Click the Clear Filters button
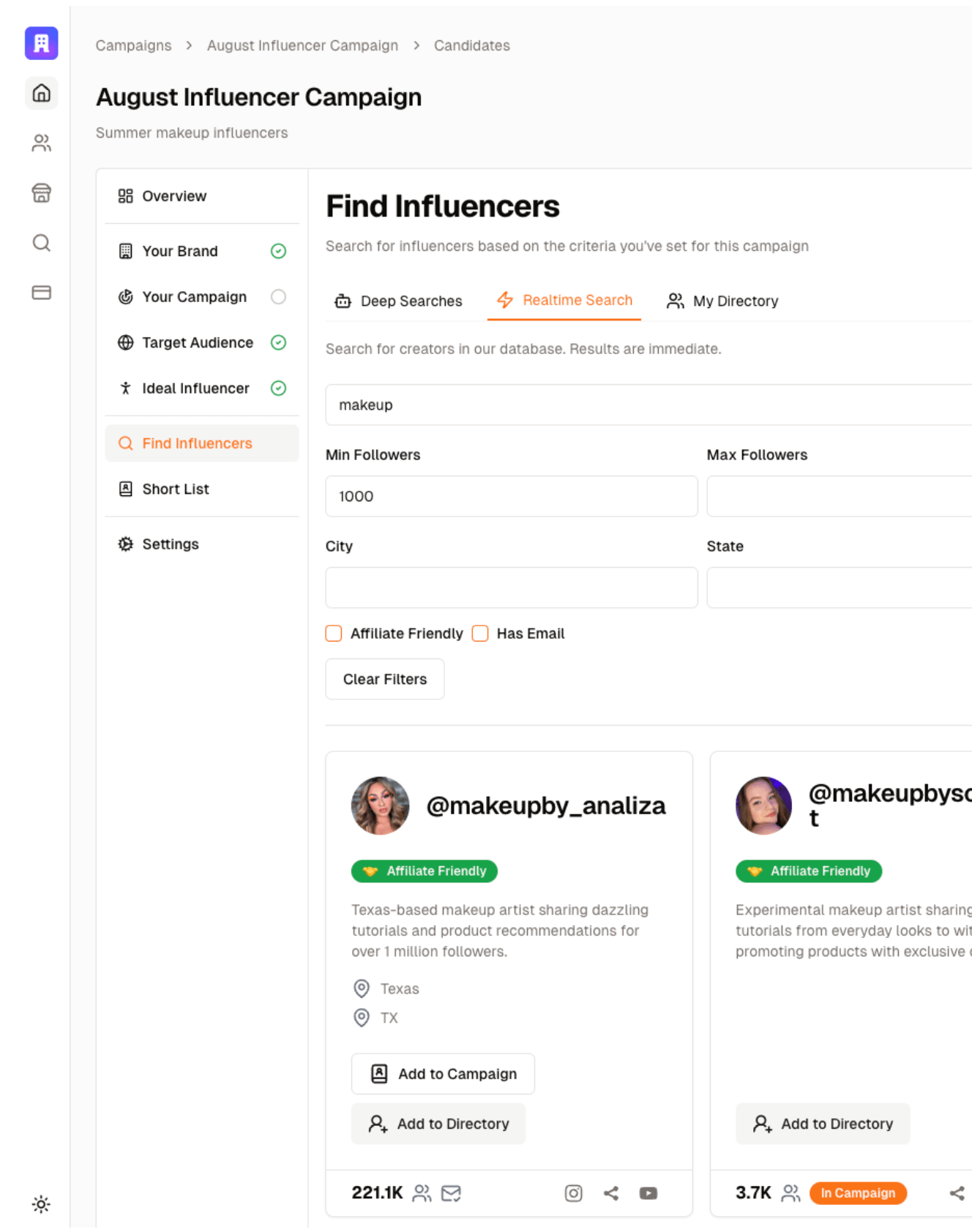Screen dimensions: 972x1232 pyautogui.click(x=385, y=679)
